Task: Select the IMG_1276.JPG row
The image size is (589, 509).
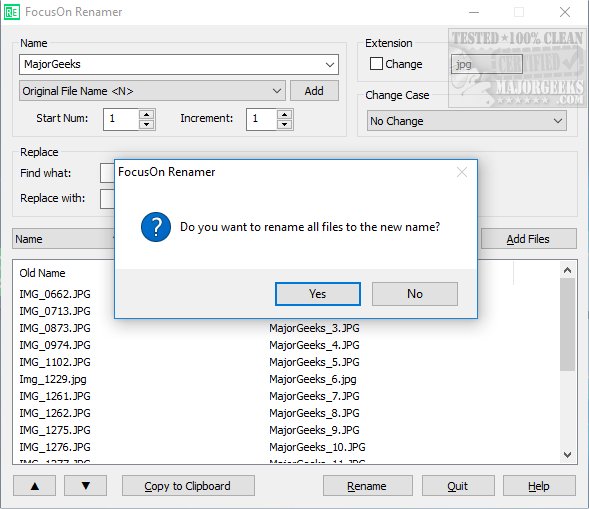Action: point(55,447)
